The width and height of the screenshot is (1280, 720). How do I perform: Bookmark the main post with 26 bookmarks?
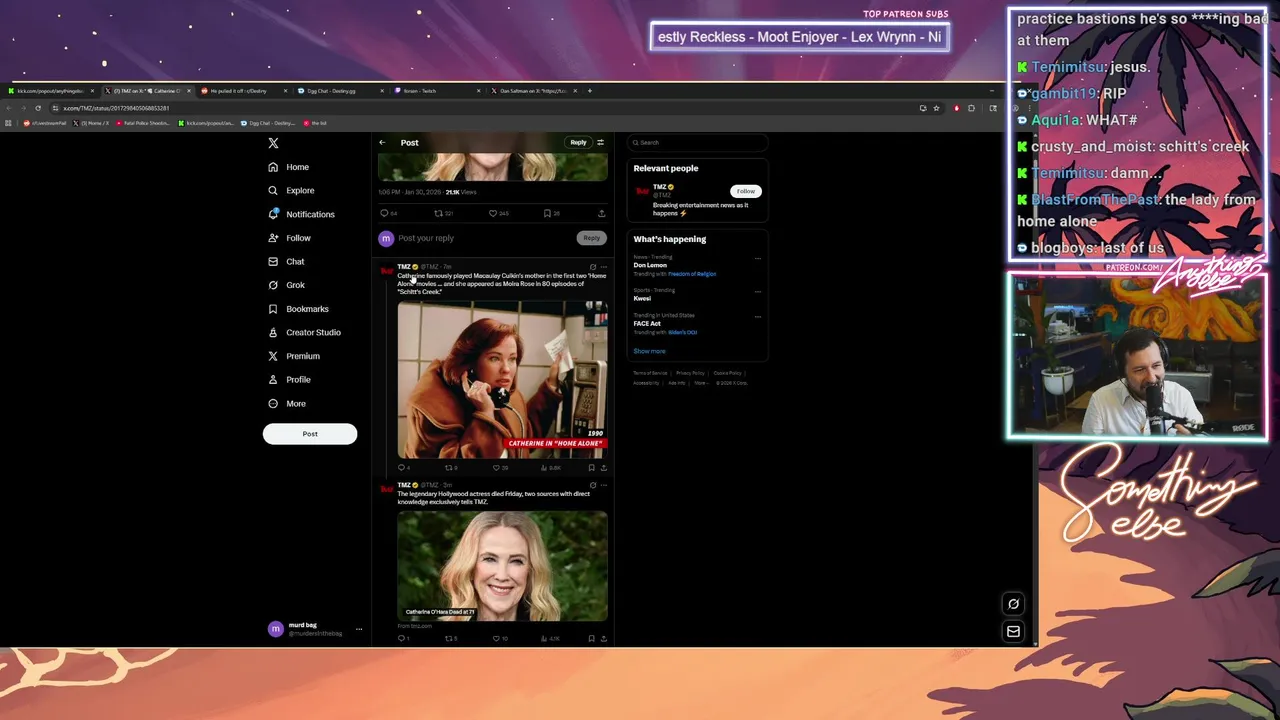[551, 213]
